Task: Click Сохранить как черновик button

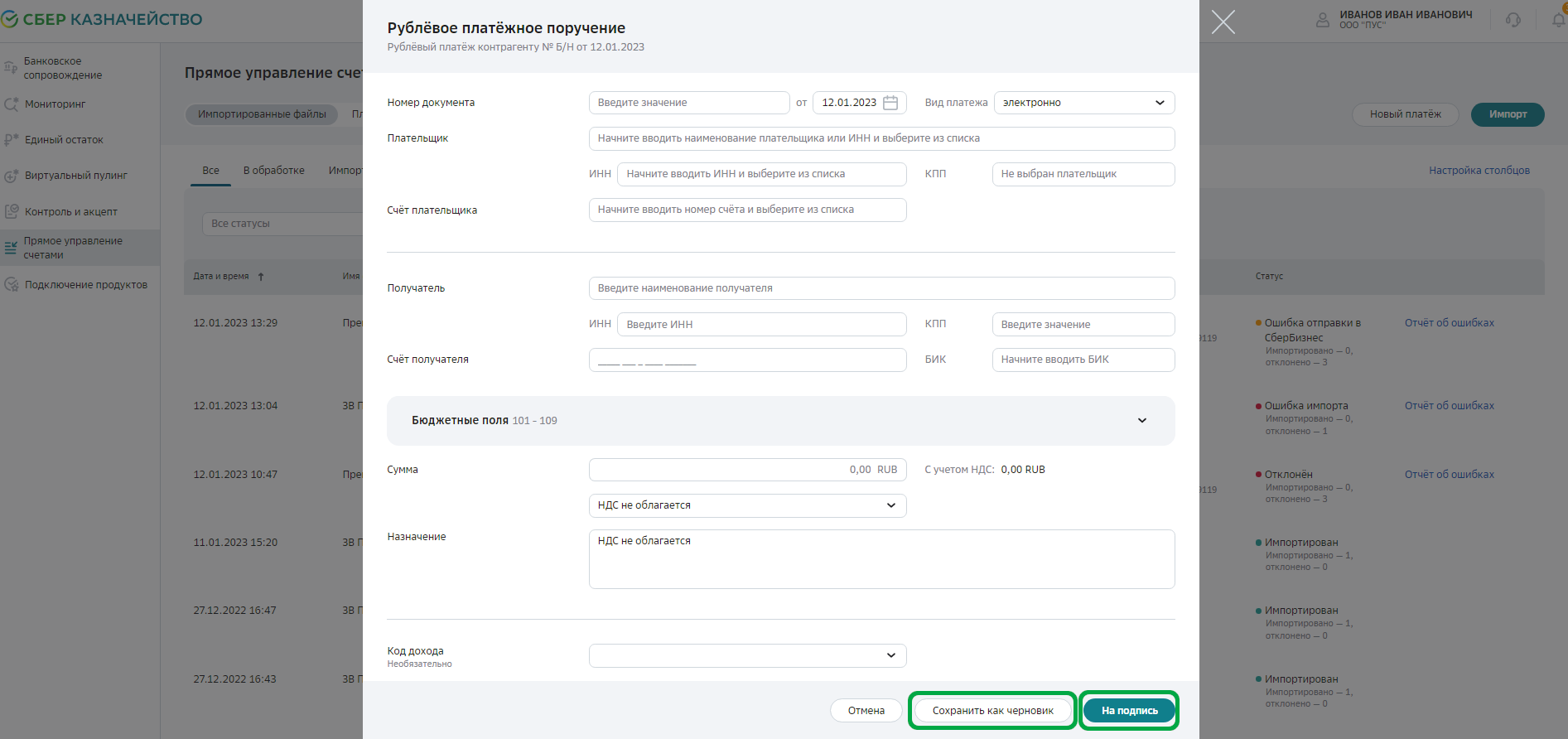Action: click(x=992, y=711)
